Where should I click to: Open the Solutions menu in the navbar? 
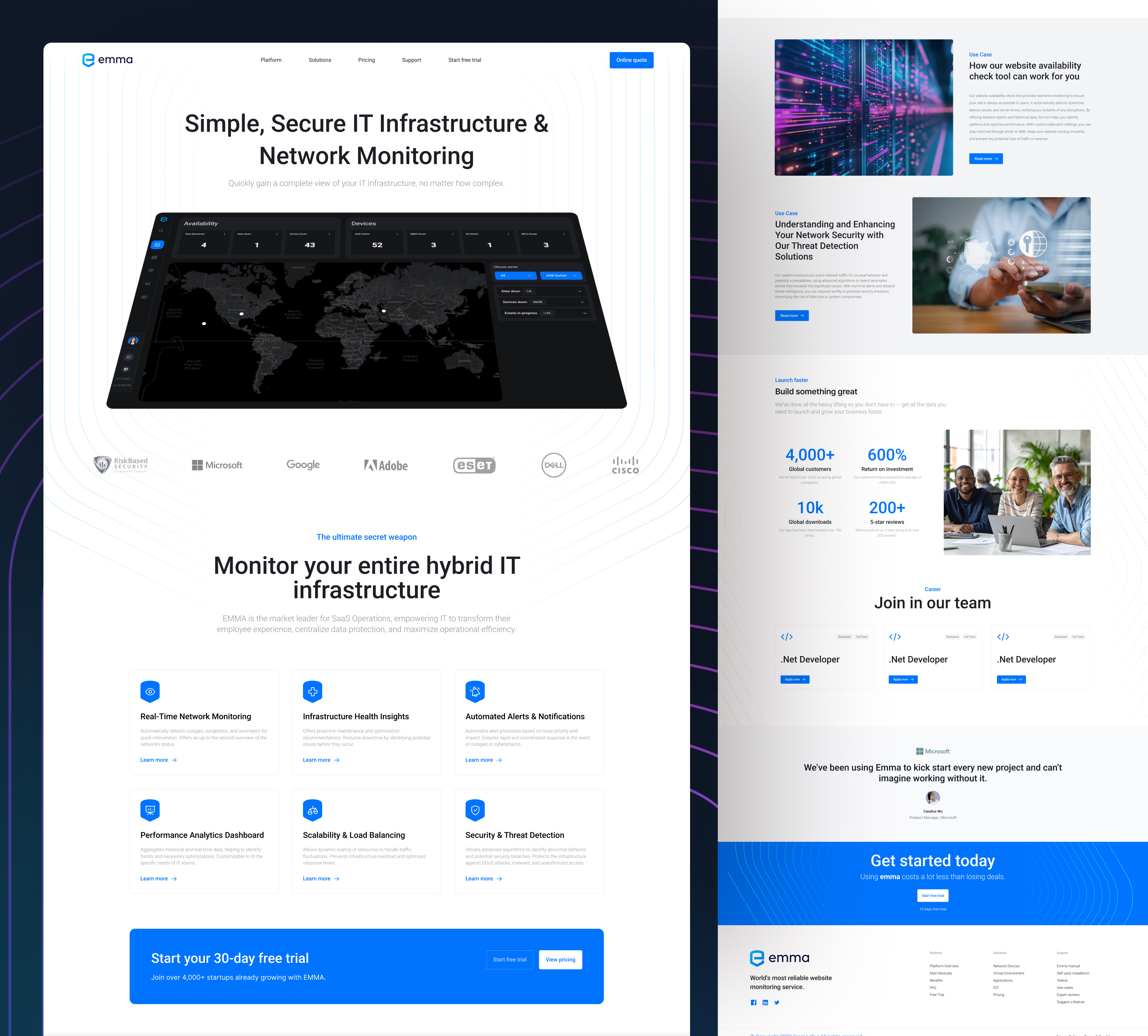(x=319, y=60)
